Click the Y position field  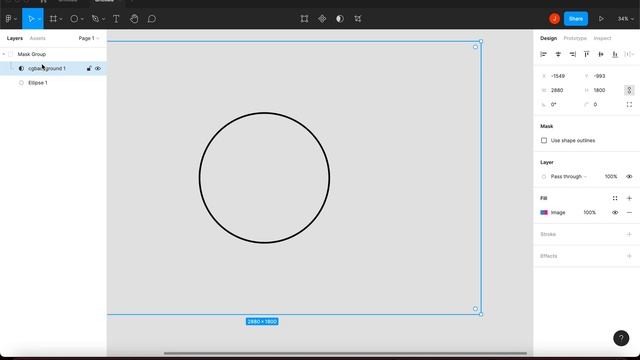coord(599,76)
